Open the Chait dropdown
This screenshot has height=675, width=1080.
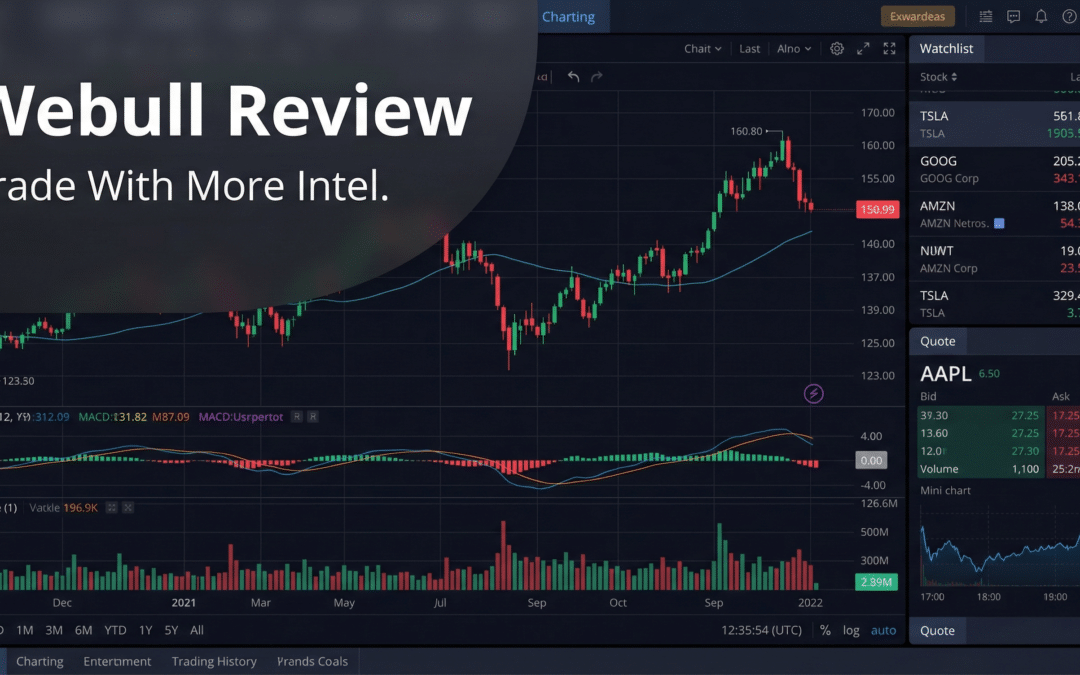pyautogui.click(x=703, y=49)
